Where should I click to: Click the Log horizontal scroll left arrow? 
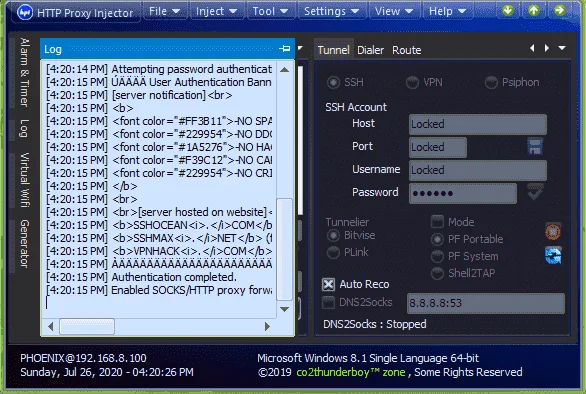[x=51, y=327]
